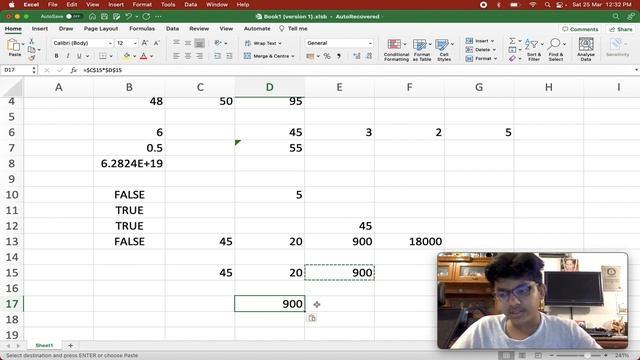Switch to the Page Layout tab

(101, 29)
